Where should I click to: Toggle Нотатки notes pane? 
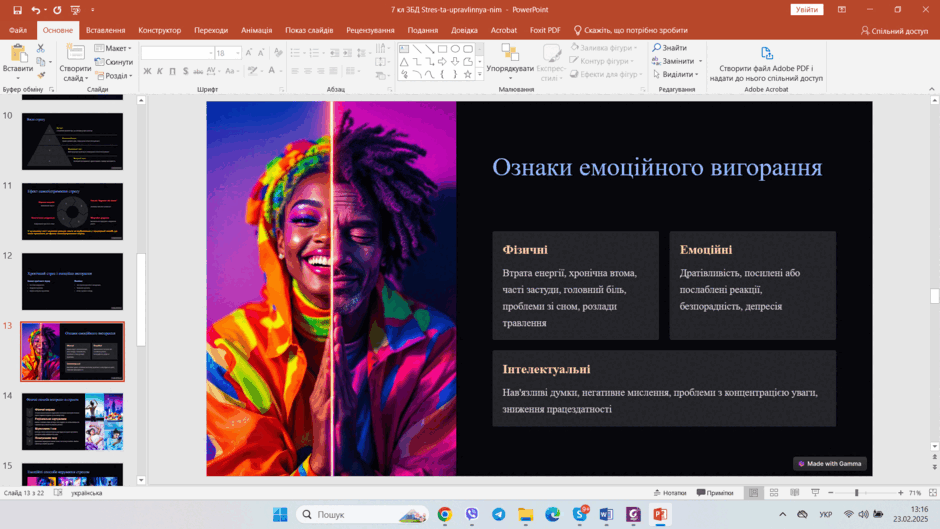point(670,492)
